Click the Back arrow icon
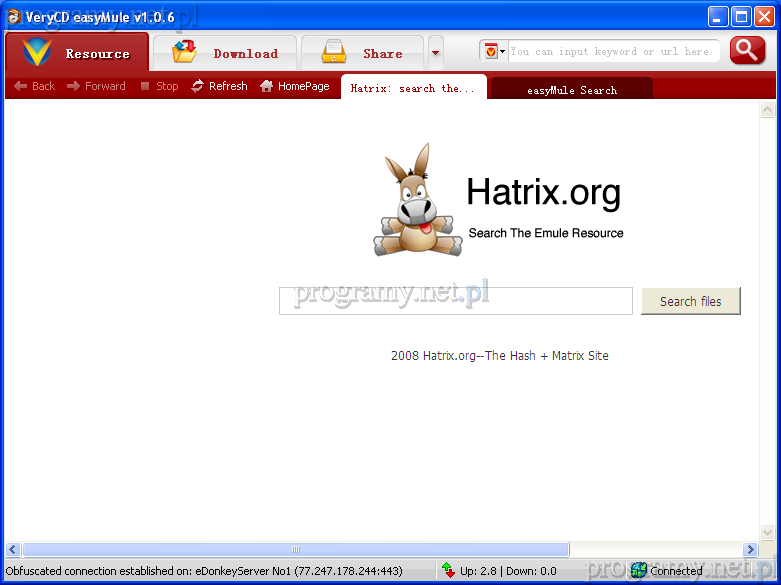The width and height of the screenshot is (781, 585). pyautogui.click(x=20, y=87)
